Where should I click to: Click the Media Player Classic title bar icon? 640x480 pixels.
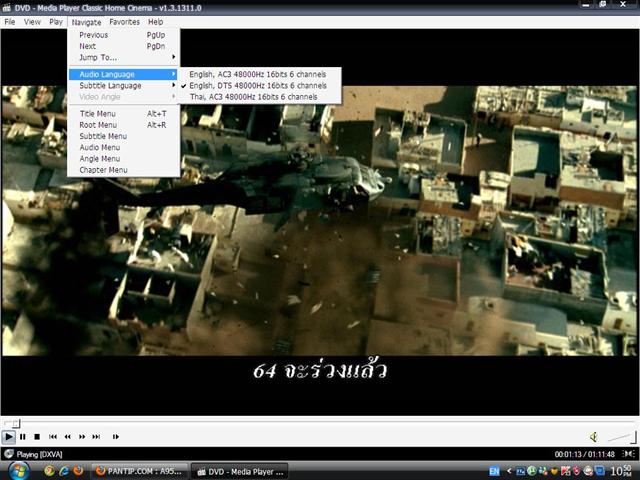(7, 8)
